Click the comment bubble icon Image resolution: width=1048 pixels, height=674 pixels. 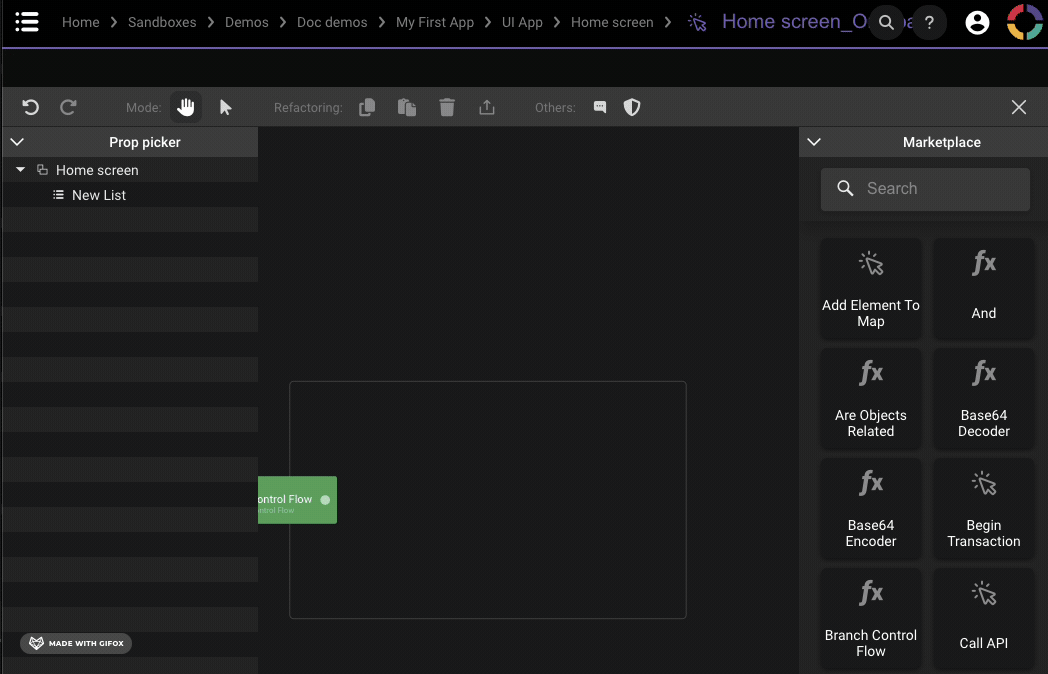(x=600, y=107)
